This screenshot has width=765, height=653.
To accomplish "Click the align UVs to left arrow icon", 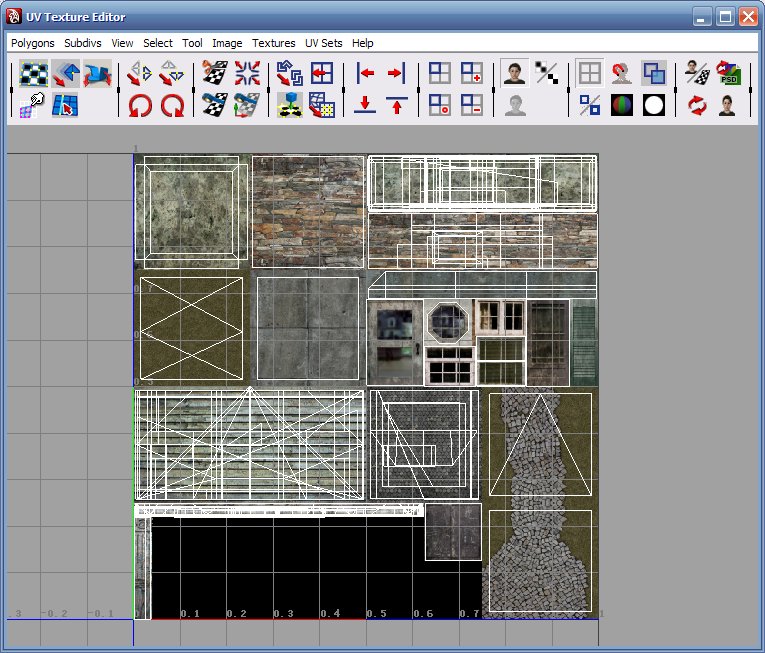I will (365, 73).
